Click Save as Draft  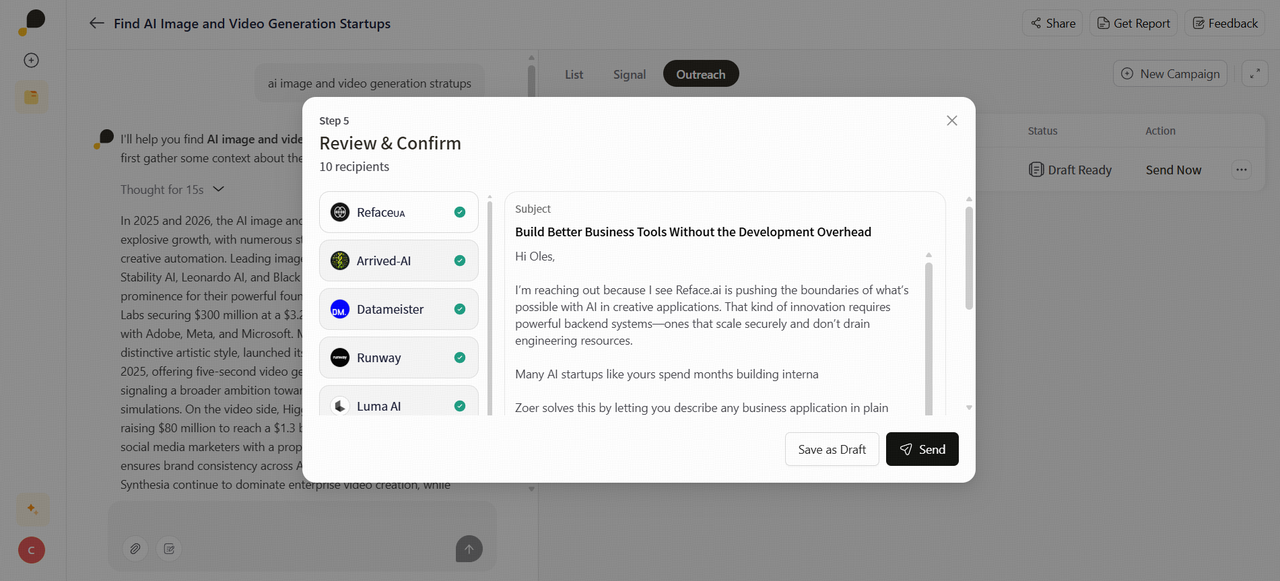pyautogui.click(x=831, y=449)
